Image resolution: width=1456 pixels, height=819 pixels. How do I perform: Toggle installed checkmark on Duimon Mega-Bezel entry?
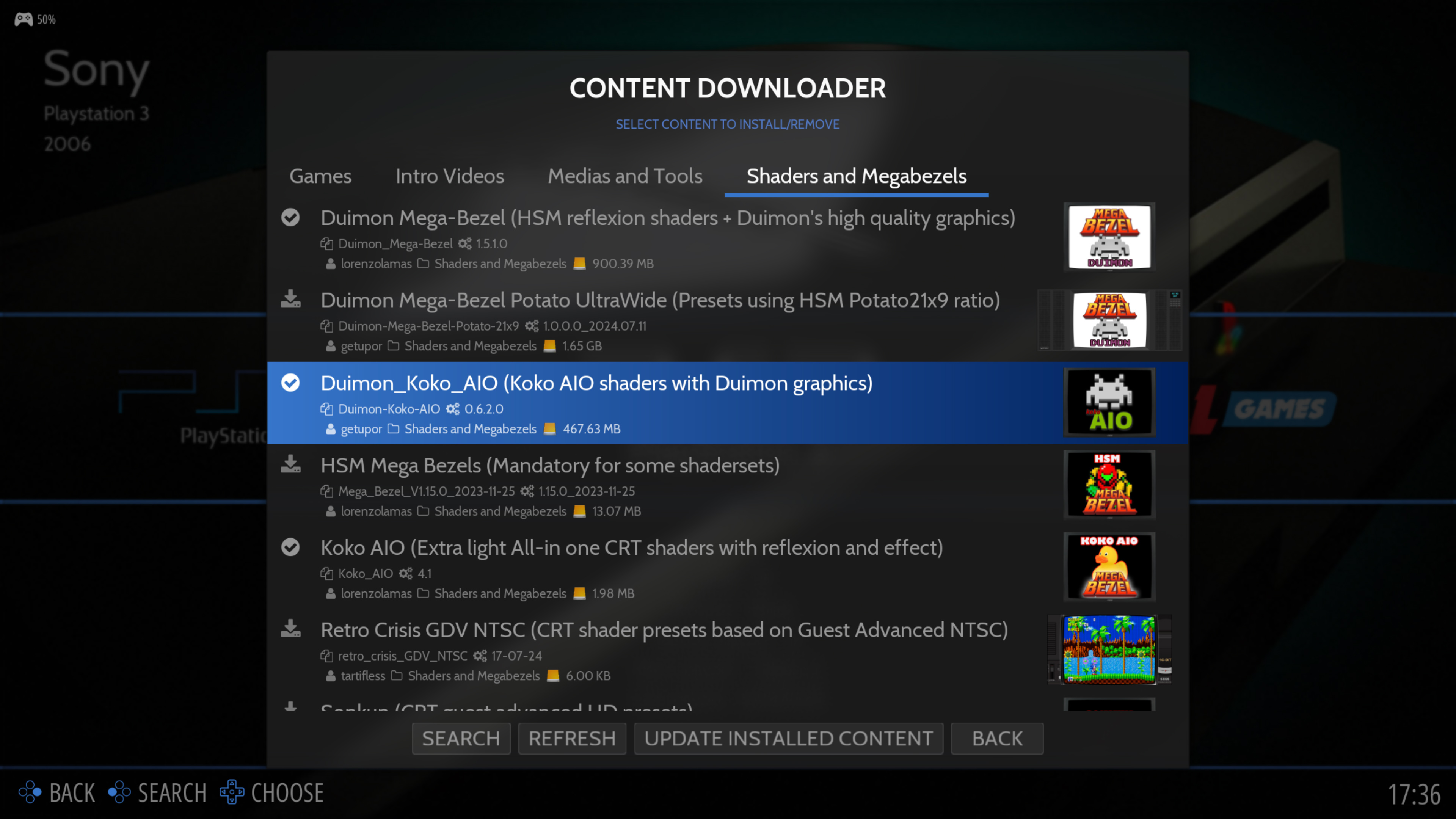click(290, 218)
